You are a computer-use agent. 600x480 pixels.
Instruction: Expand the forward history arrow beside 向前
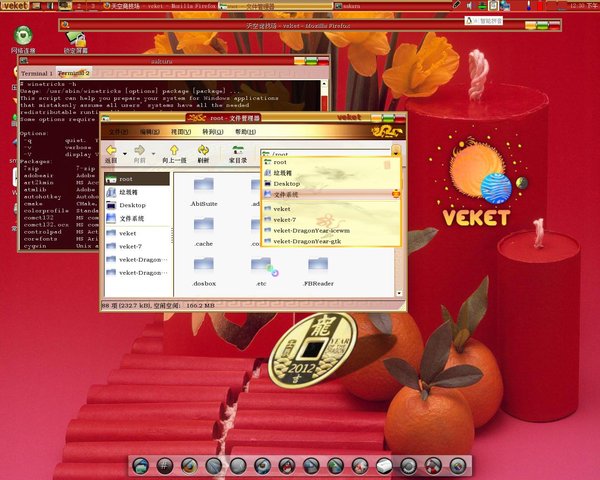pos(153,152)
